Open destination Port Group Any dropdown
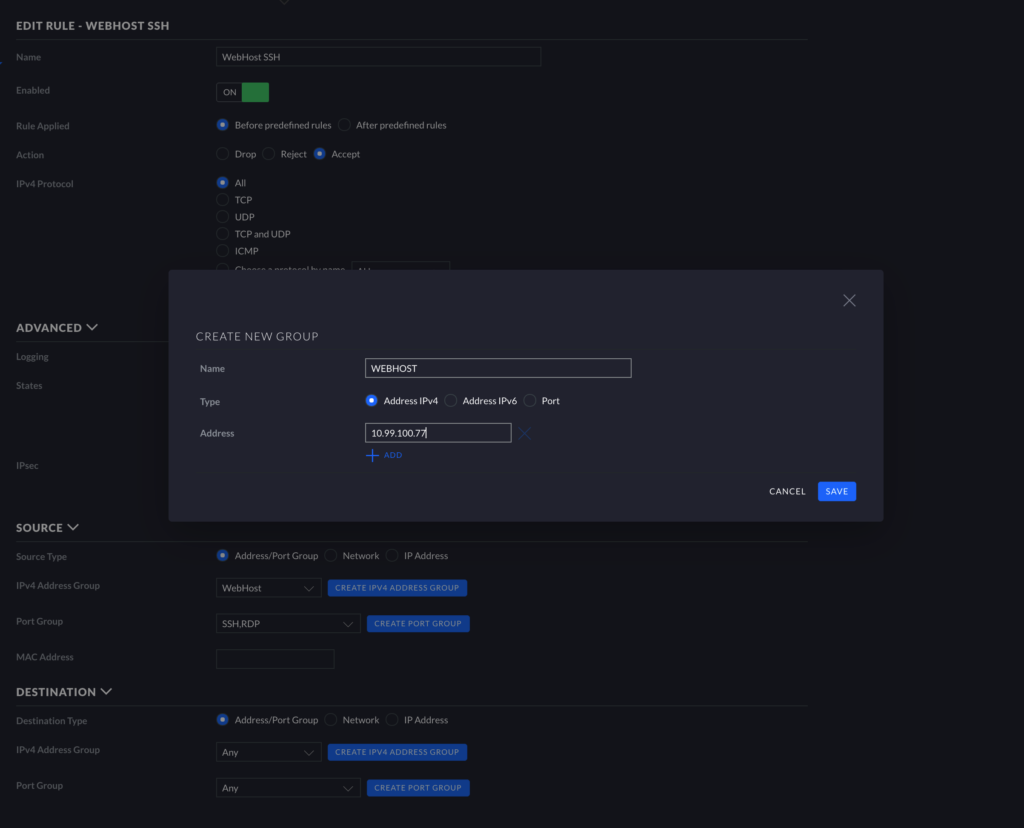The height and width of the screenshot is (828, 1024). (x=288, y=788)
